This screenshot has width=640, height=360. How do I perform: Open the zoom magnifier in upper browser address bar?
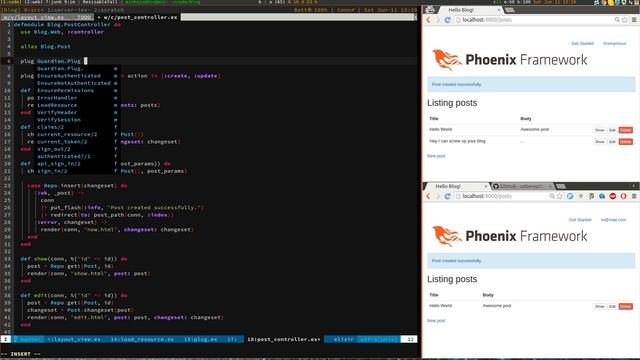[x=617, y=20]
